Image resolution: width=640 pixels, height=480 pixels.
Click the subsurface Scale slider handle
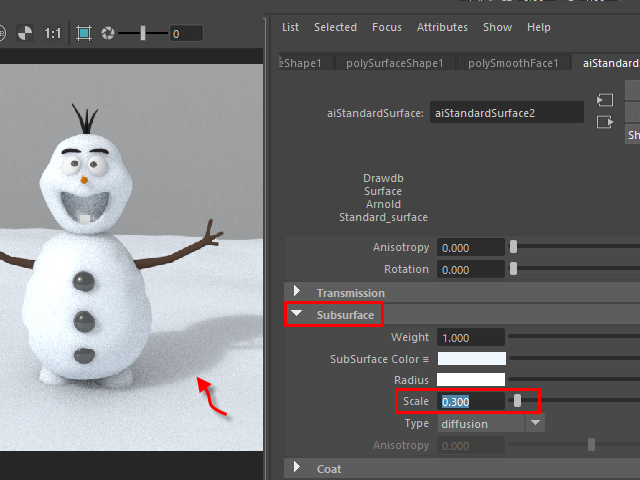(517, 401)
